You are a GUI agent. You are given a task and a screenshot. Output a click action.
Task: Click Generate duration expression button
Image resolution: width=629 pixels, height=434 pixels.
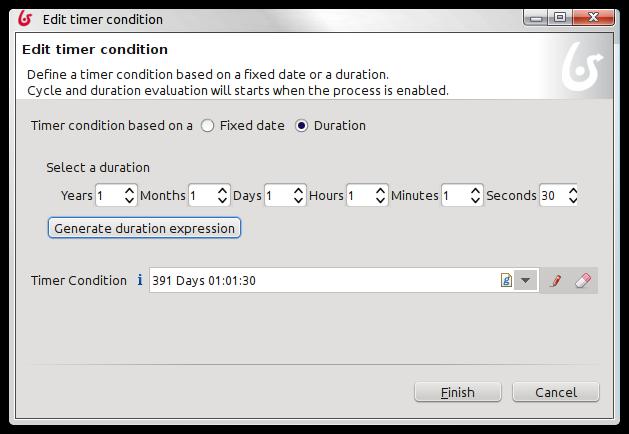tap(144, 228)
